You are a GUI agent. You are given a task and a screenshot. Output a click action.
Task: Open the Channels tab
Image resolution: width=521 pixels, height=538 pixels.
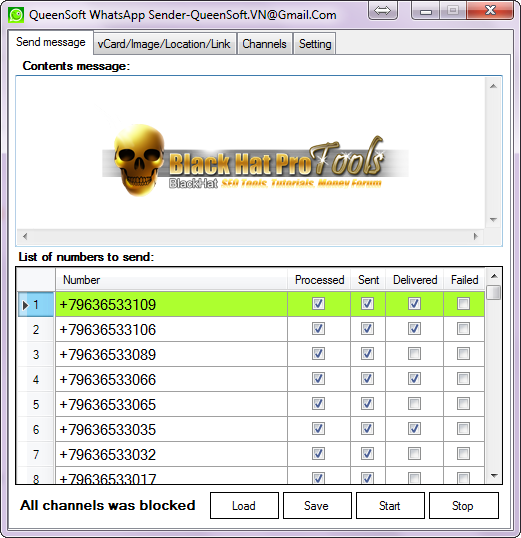(x=264, y=44)
